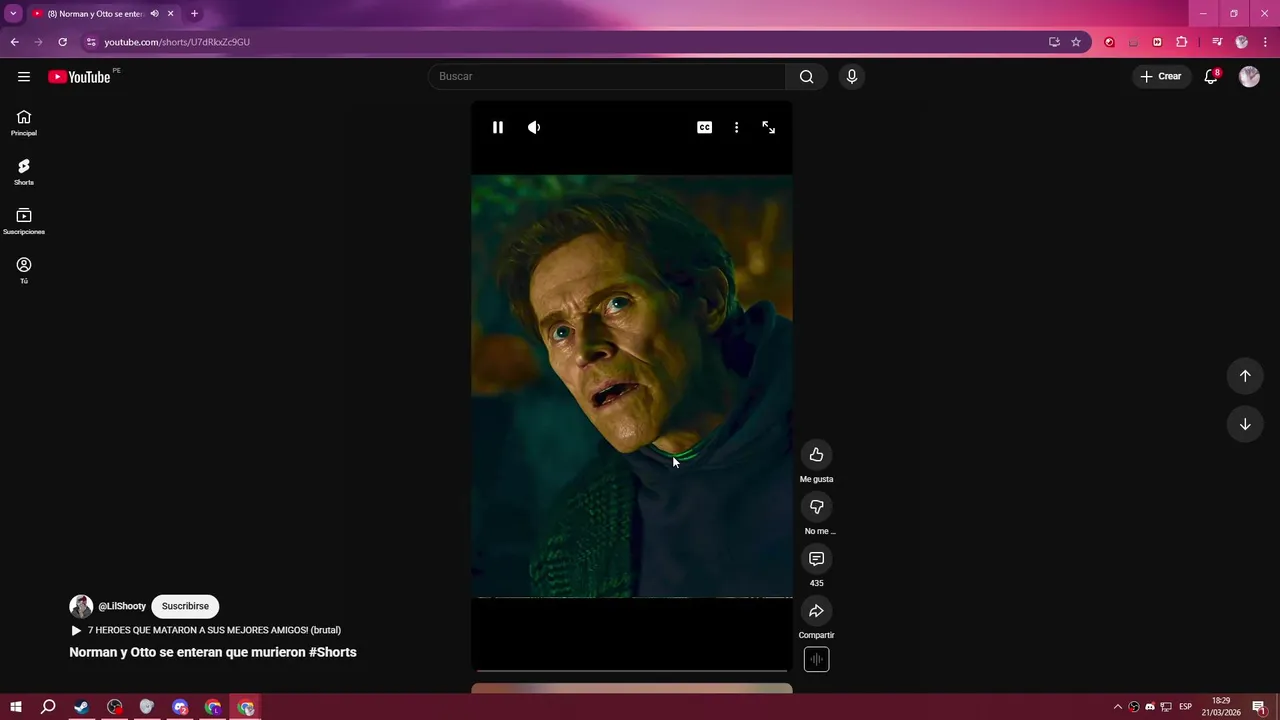Open the YouTube hamburger guide menu
Viewport: 1280px width, 720px height.
[24, 77]
